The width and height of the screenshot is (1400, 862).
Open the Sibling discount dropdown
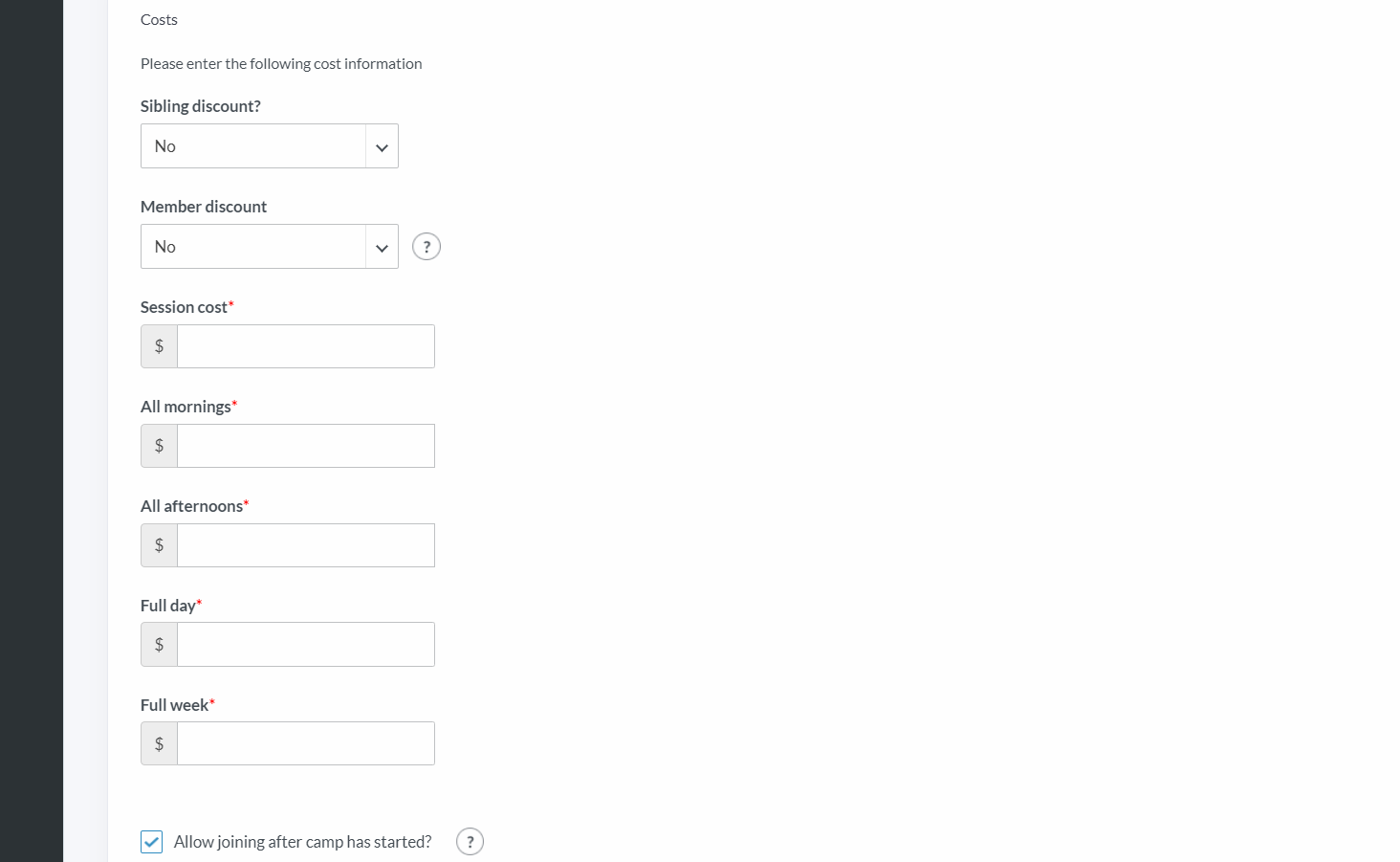click(x=270, y=146)
